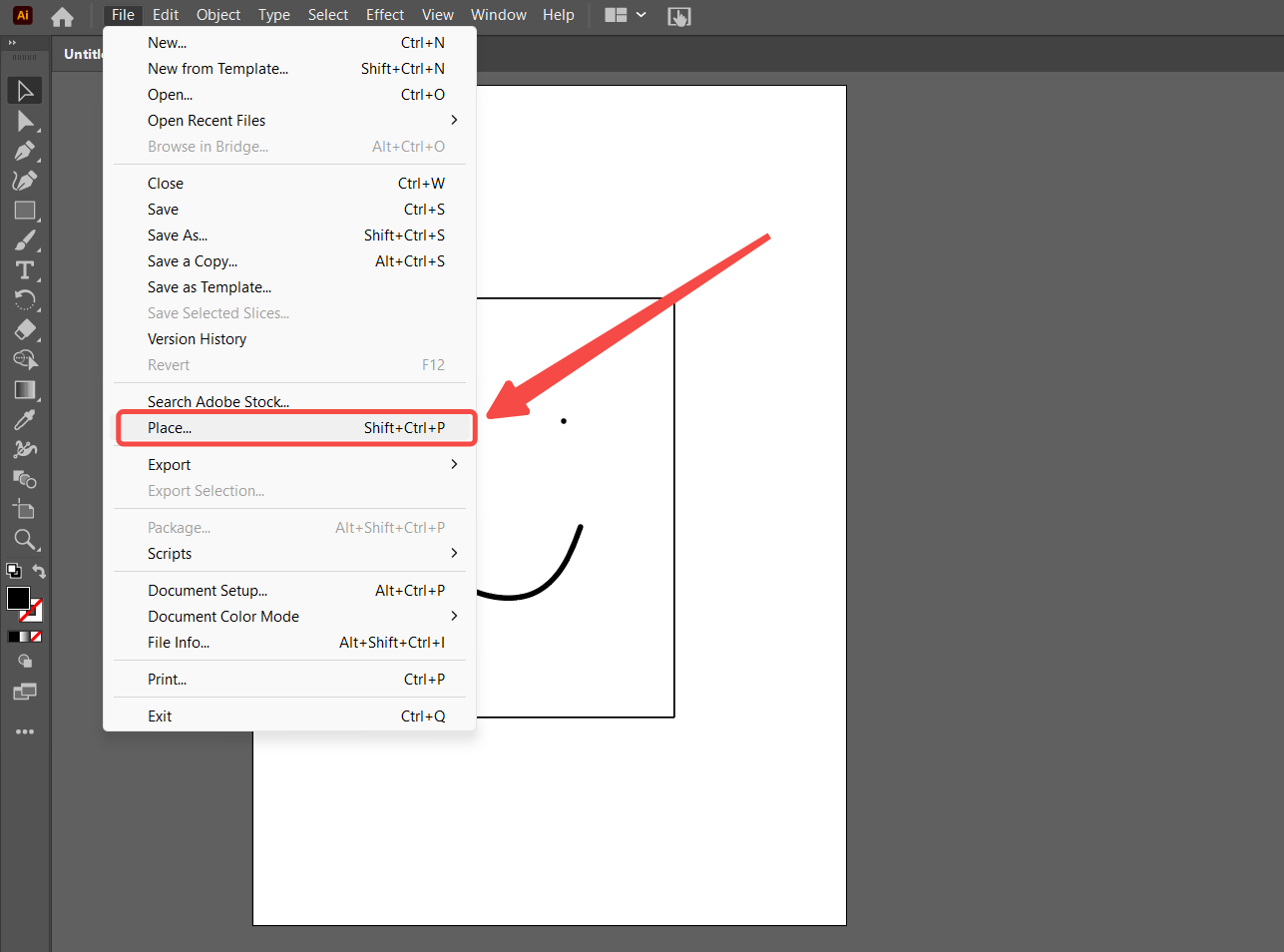This screenshot has height=952, width=1284.
Task: Click the Adobe Illustrator Ai logo
Action: coord(22,15)
